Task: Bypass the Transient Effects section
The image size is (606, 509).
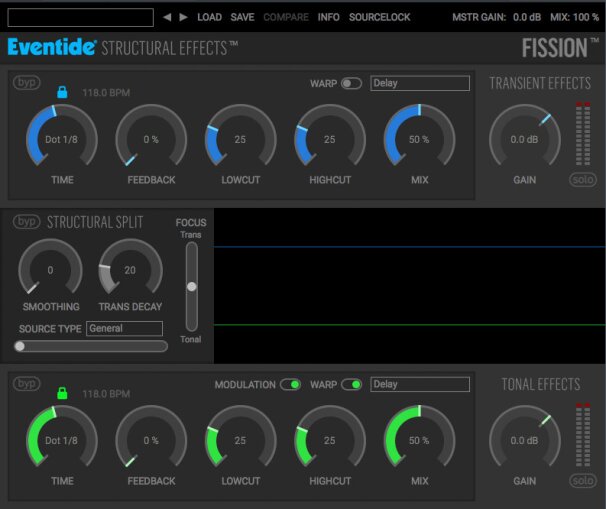Action: pyautogui.click(x=26, y=83)
